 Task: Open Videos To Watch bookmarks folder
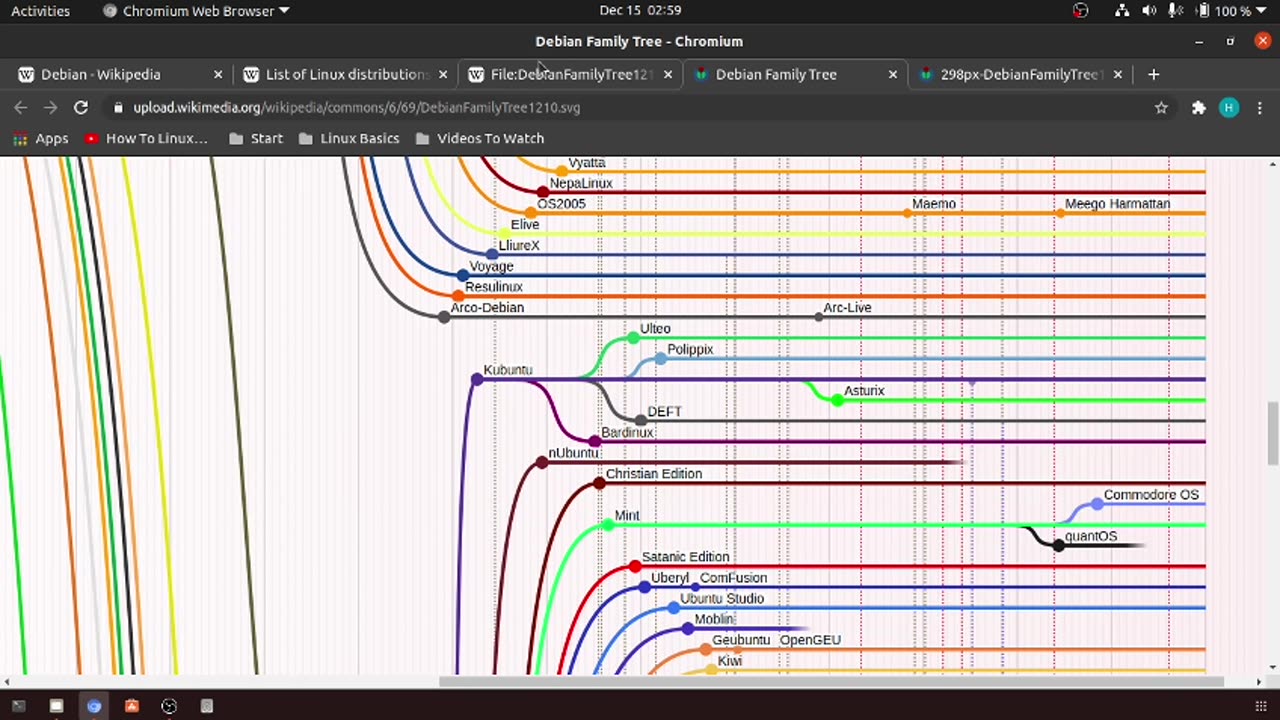(480, 138)
